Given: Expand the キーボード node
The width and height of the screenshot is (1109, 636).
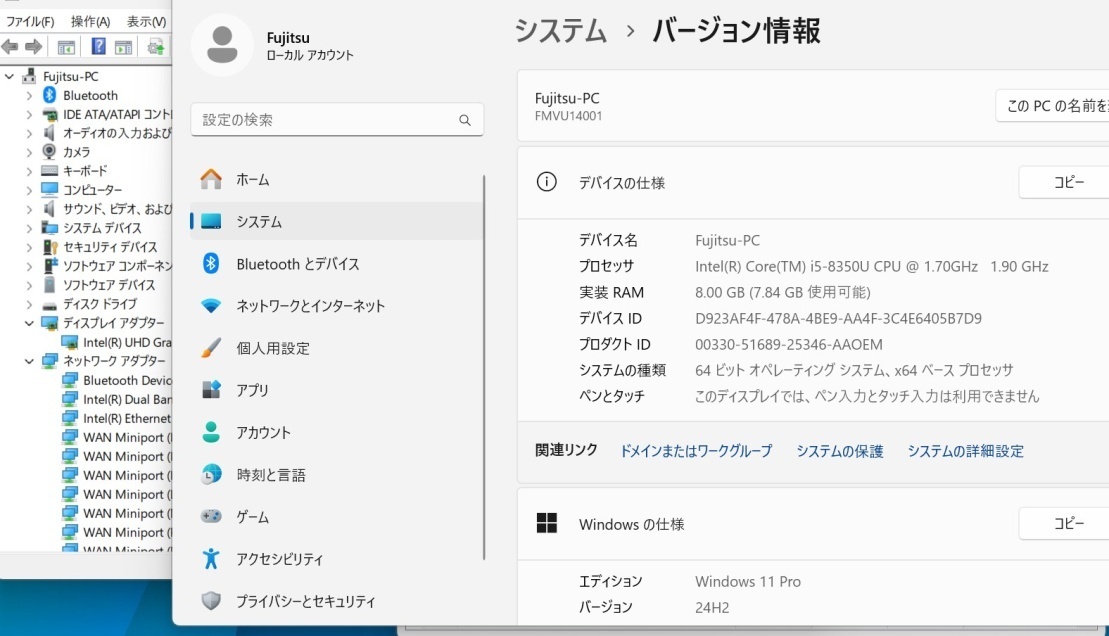Looking at the screenshot, I should 29,170.
